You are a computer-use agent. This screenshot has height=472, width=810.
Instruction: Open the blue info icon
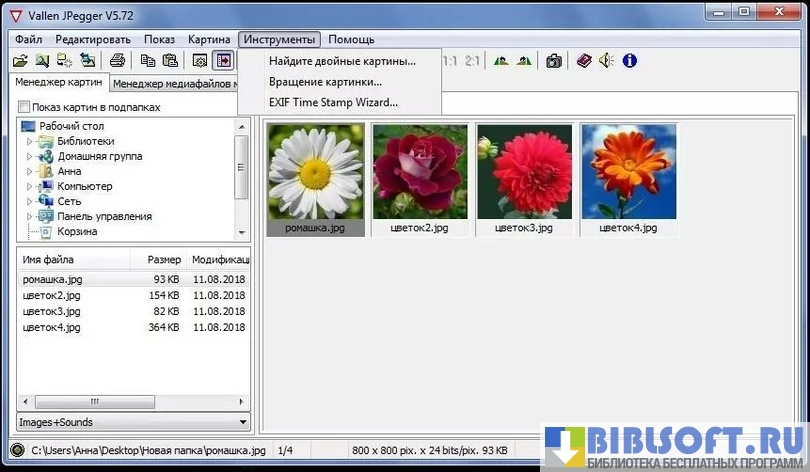click(x=629, y=61)
